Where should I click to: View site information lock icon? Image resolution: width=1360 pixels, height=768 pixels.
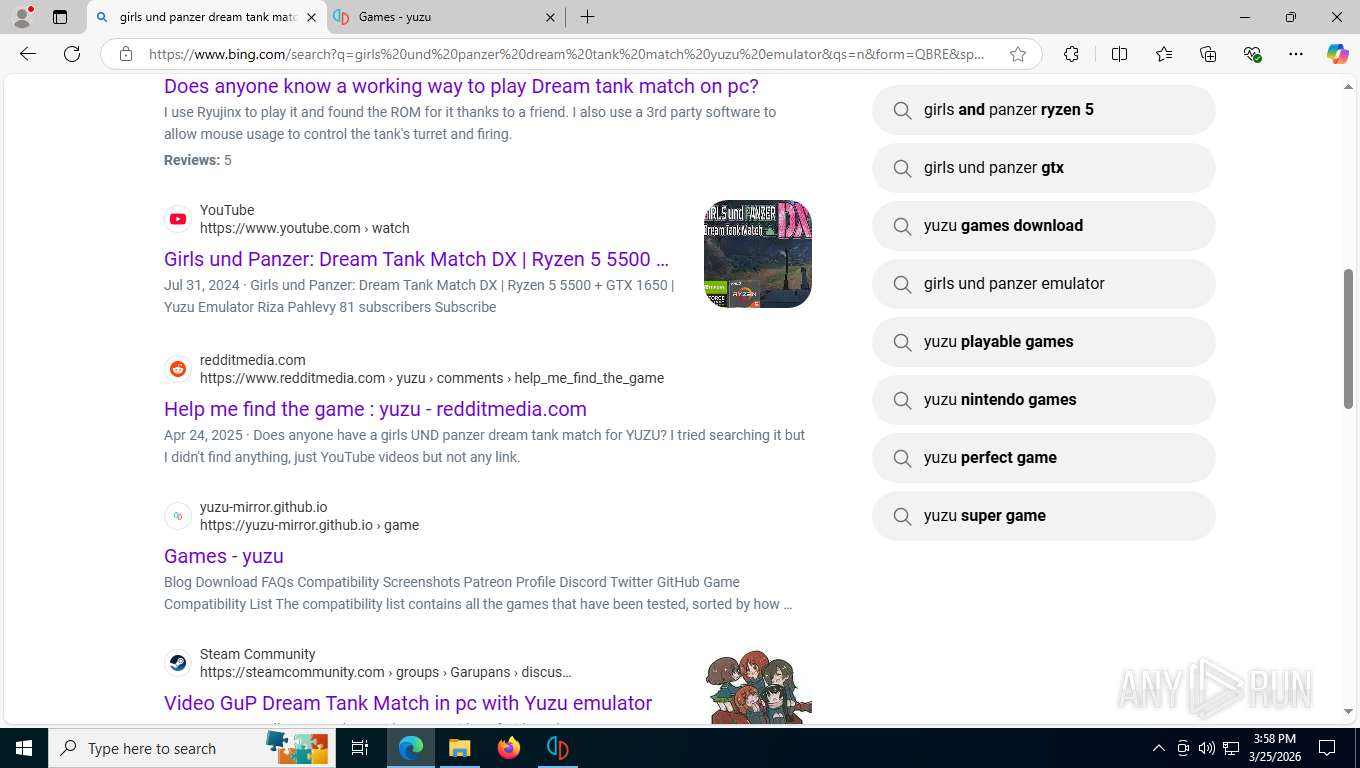pos(126,54)
